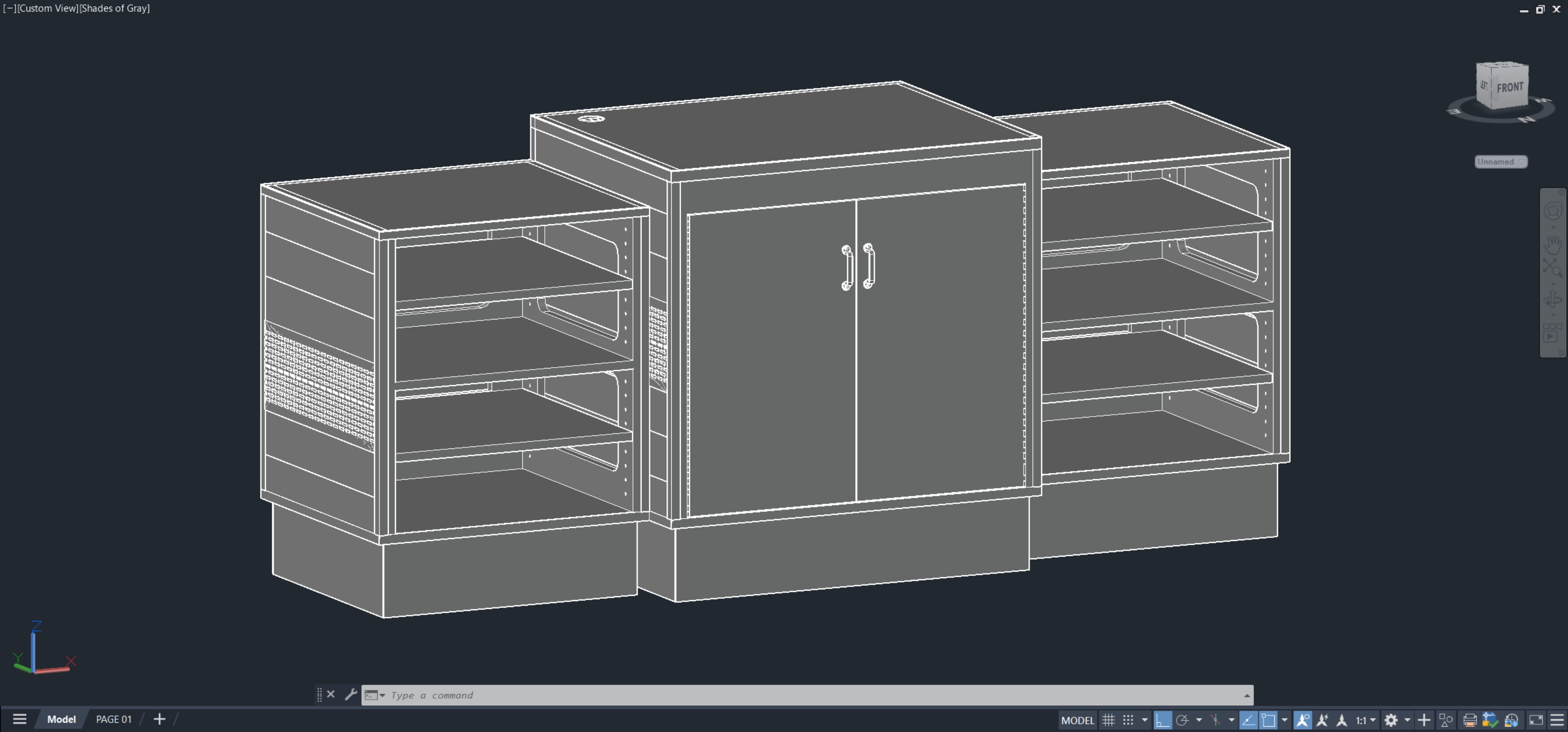This screenshot has height=732, width=1568.
Task: Click the MODEL button in the status bar
Action: pos(1078,720)
